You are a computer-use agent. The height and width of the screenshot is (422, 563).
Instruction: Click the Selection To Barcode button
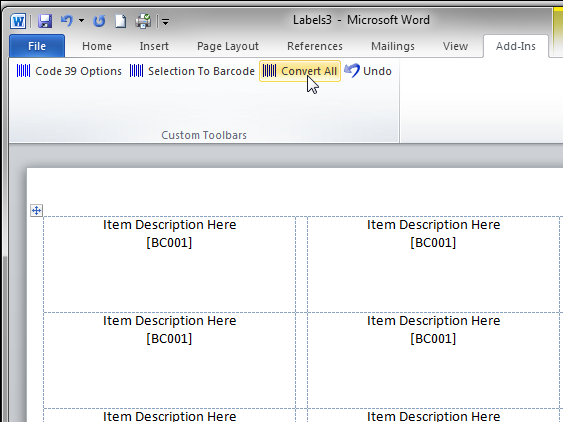(192, 71)
